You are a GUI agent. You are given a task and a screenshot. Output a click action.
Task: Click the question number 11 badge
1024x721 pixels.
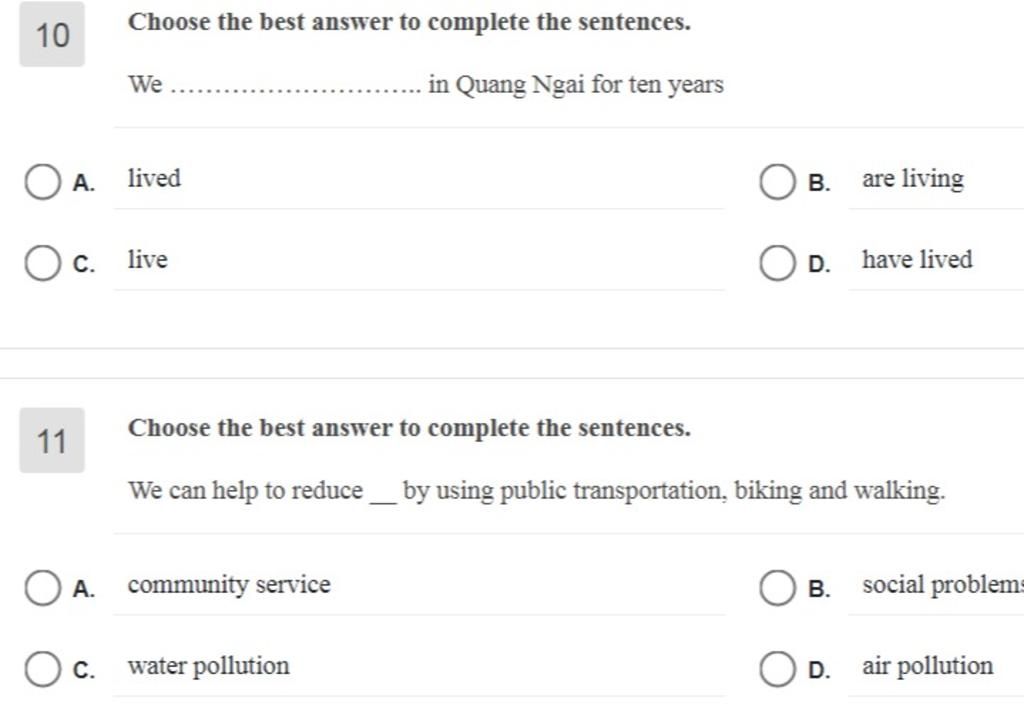(52, 440)
